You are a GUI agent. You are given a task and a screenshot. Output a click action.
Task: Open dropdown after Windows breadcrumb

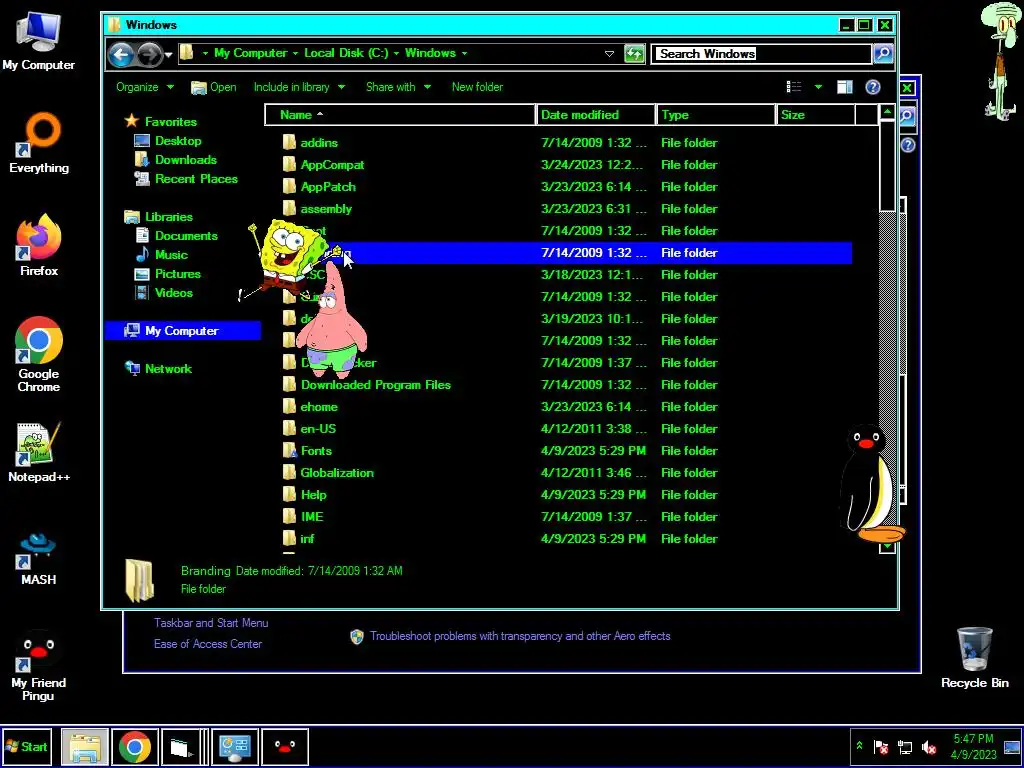[464, 54]
